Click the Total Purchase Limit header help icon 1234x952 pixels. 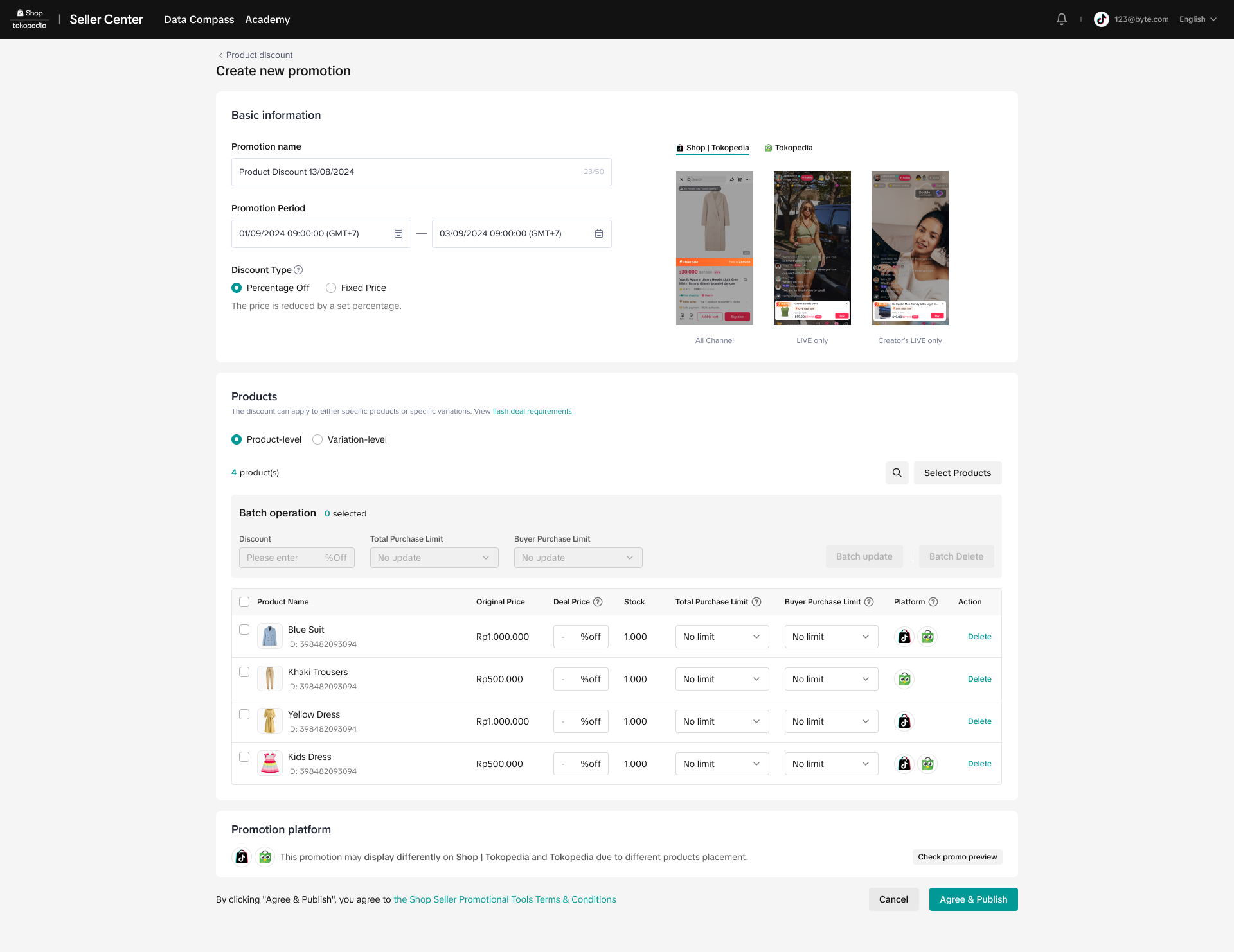click(x=756, y=602)
